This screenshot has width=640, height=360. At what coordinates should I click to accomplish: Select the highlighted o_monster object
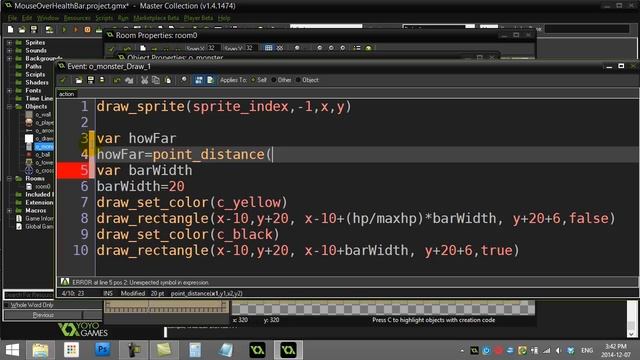click(44, 147)
